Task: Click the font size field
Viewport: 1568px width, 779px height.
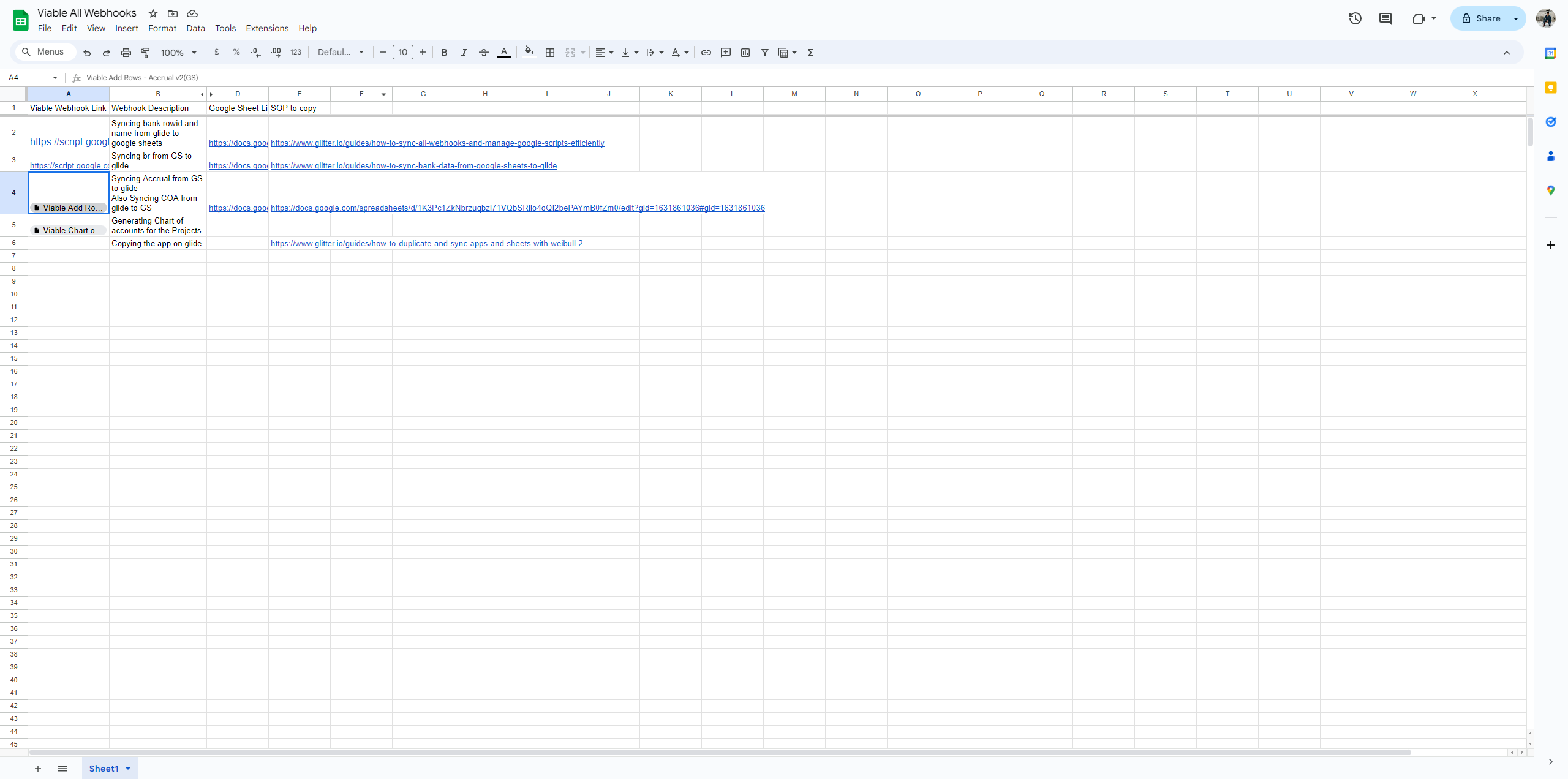Action: 403,53
